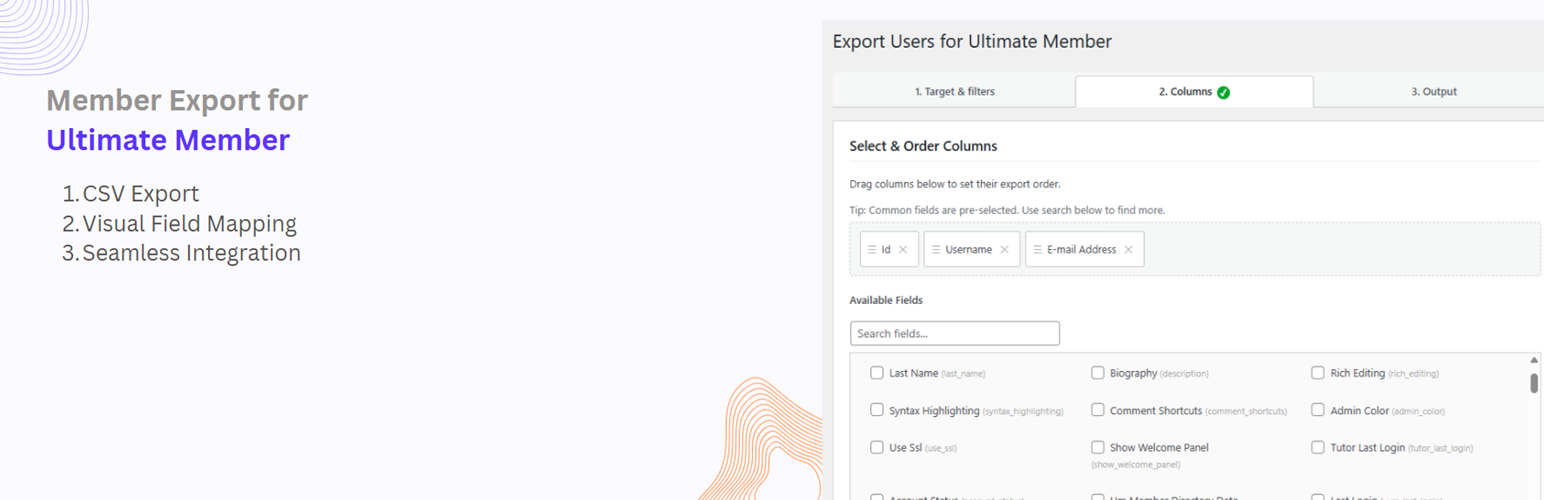Grab the E-mail Address chip drag handle
Screen dimensions: 1544x500
1037,250
